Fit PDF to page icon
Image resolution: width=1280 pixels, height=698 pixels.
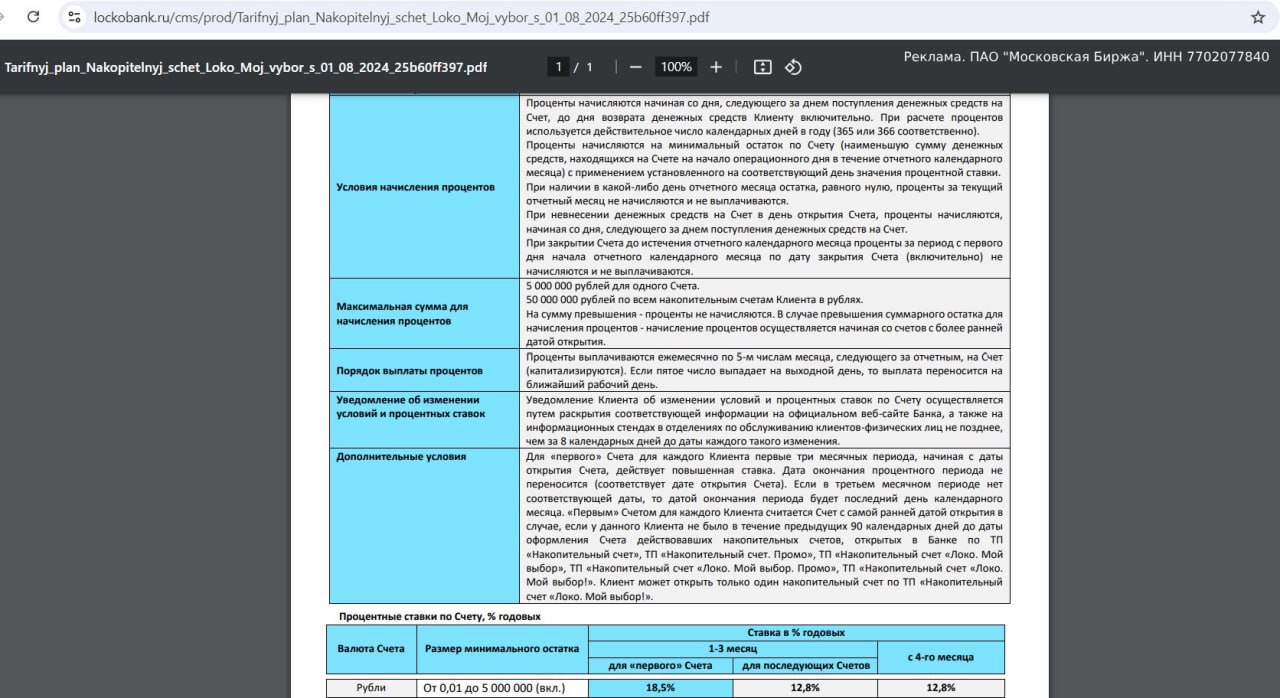click(762, 67)
